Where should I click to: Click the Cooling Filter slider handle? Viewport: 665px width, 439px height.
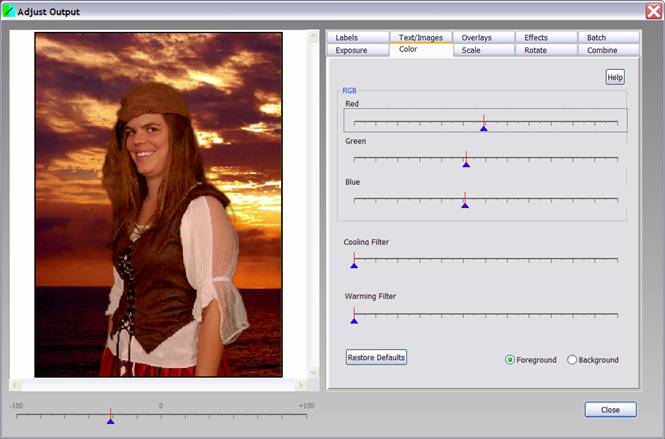point(354,266)
